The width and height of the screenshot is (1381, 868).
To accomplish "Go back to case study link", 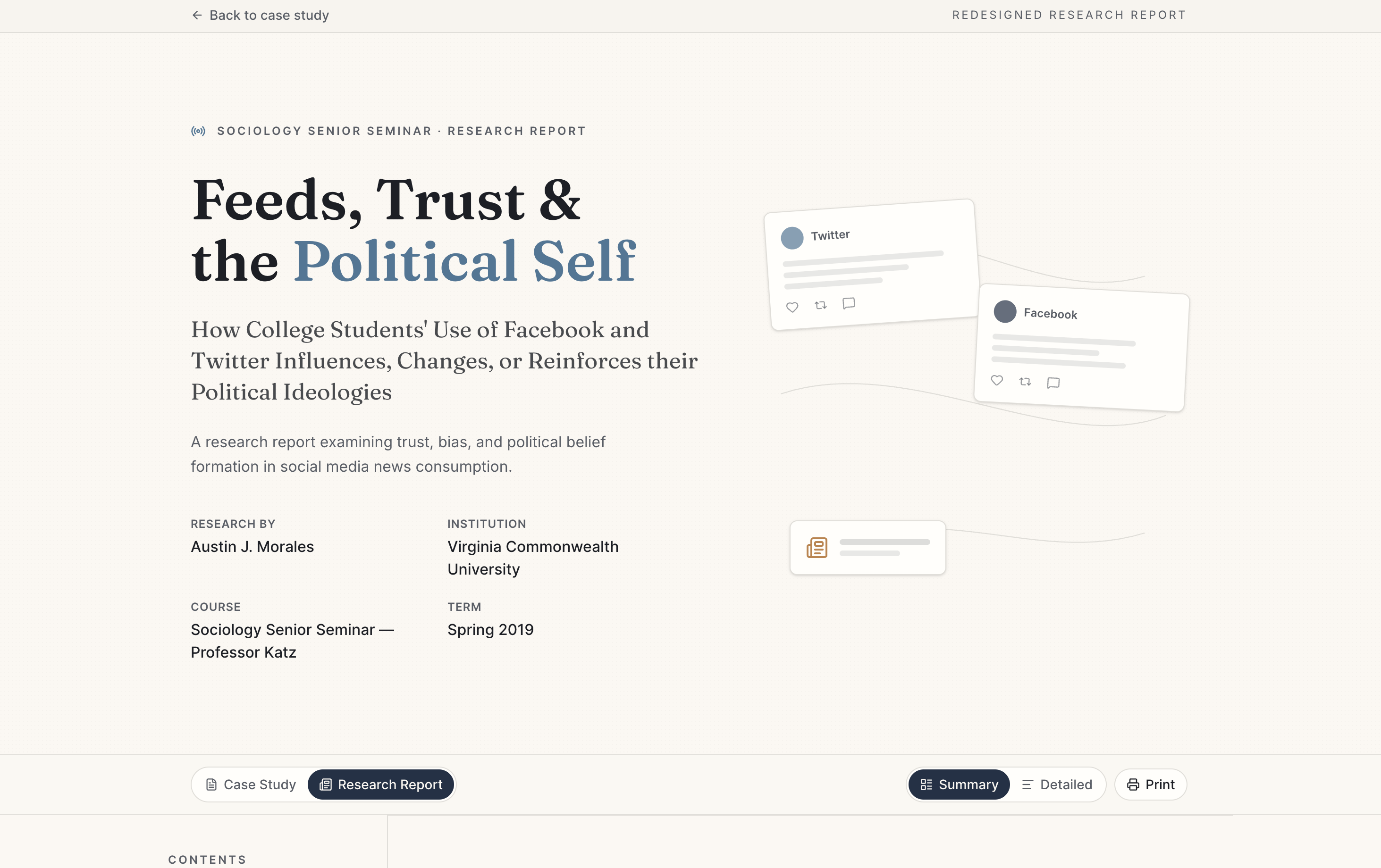I will click(261, 16).
